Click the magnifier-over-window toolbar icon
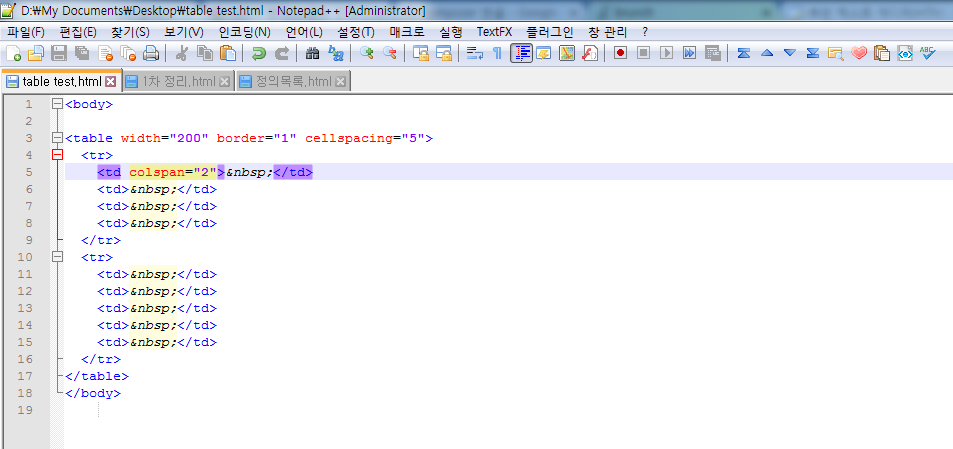 click(836, 53)
